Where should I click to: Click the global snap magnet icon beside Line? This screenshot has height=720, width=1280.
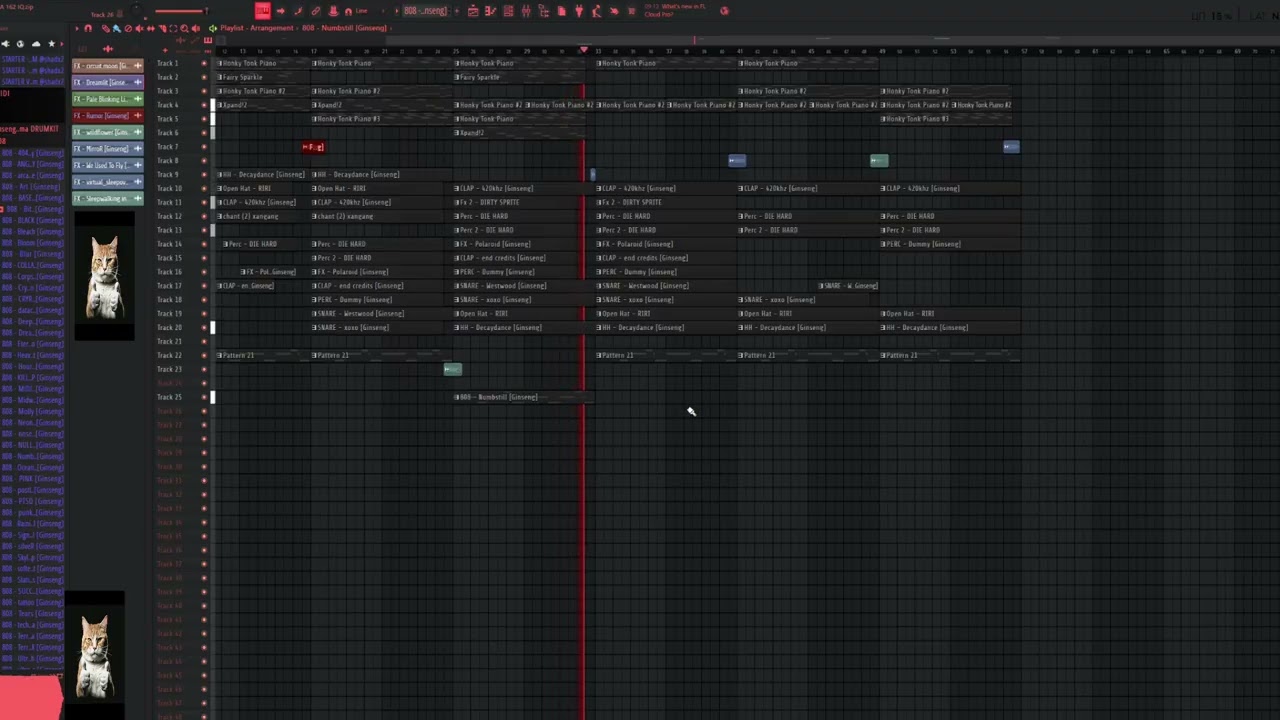tap(348, 12)
